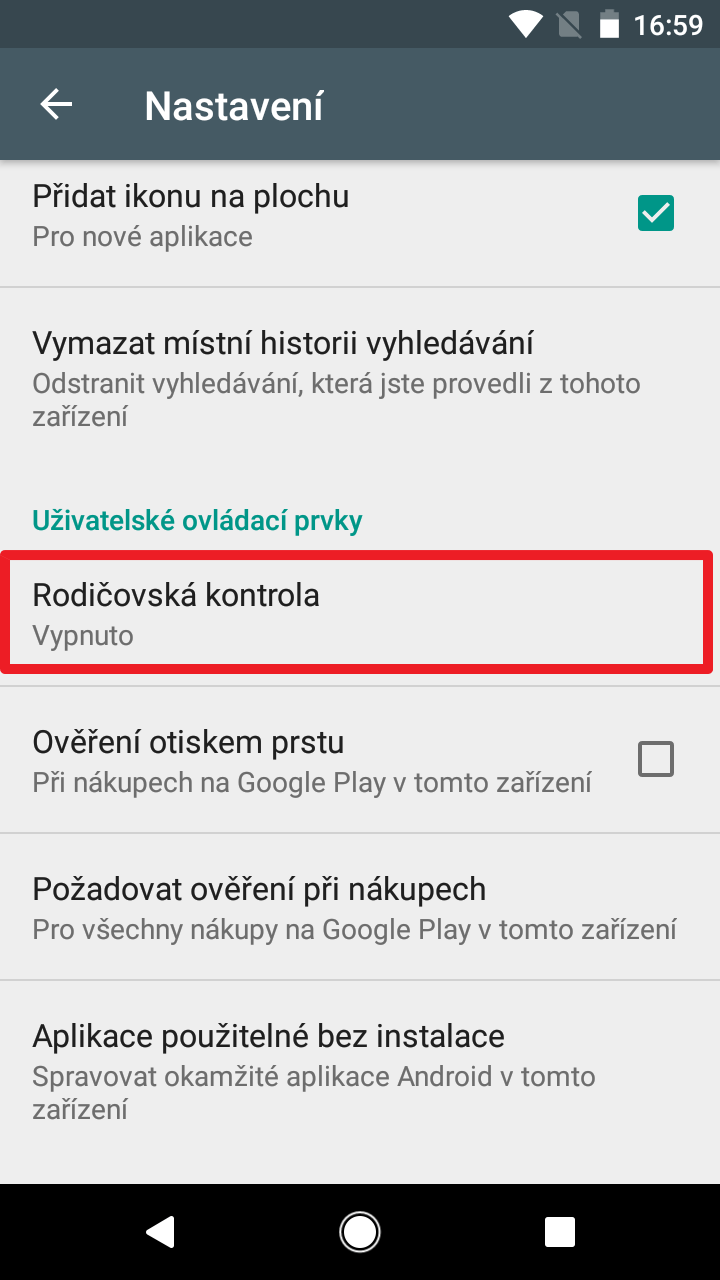720x1280 pixels.
Task: Open Požadovat ověření při nákupech
Action: click(360, 907)
